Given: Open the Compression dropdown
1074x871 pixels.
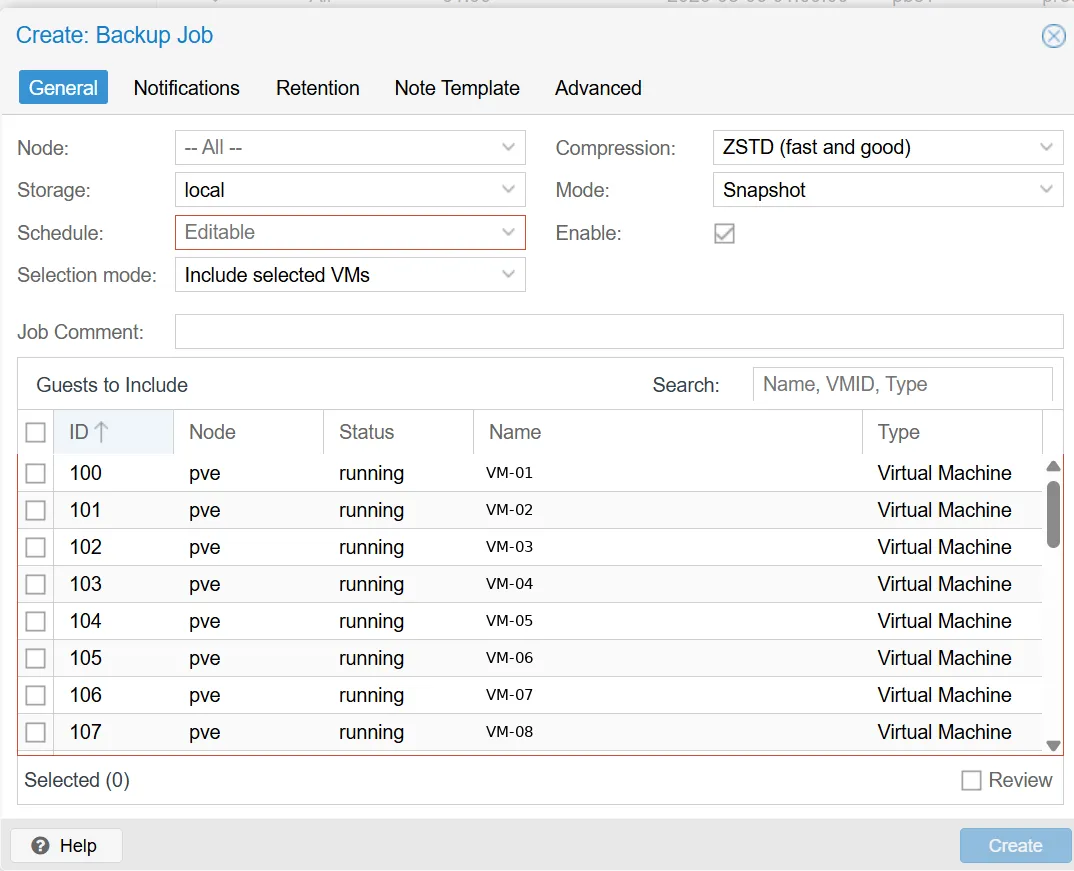Looking at the screenshot, I should tap(888, 147).
